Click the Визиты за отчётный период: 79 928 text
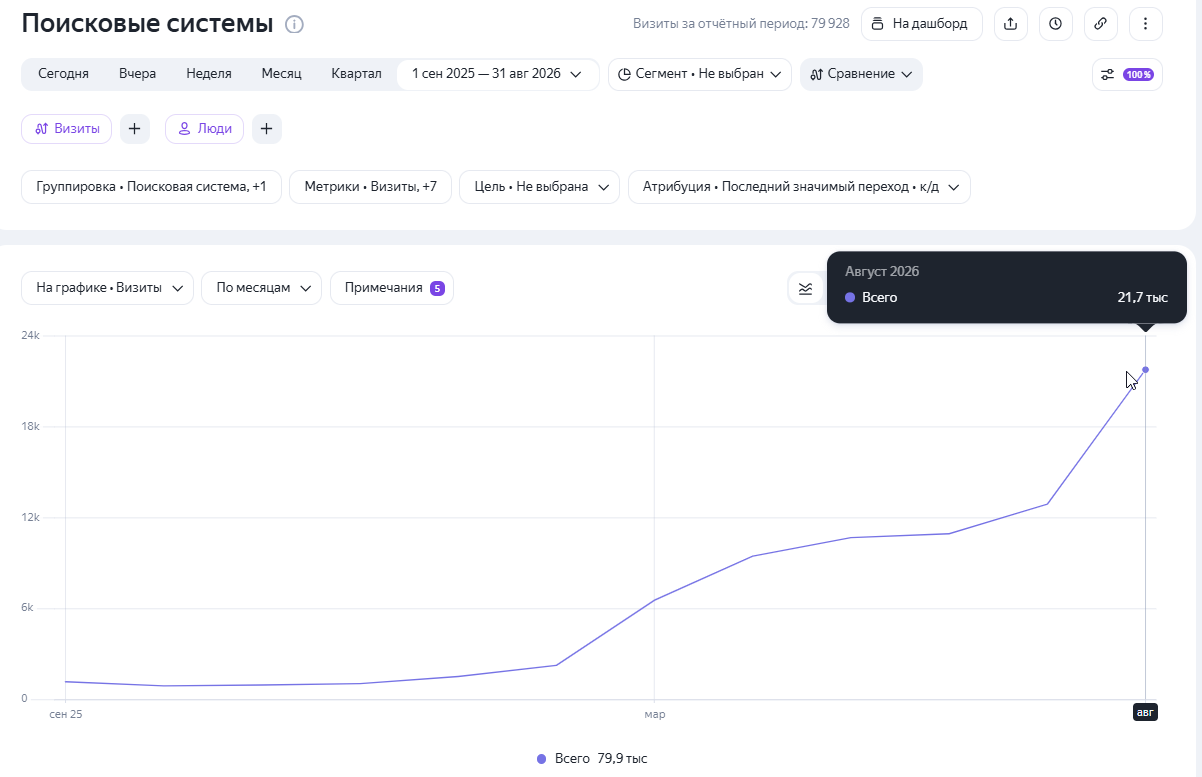This screenshot has height=777, width=1202. click(741, 24)
